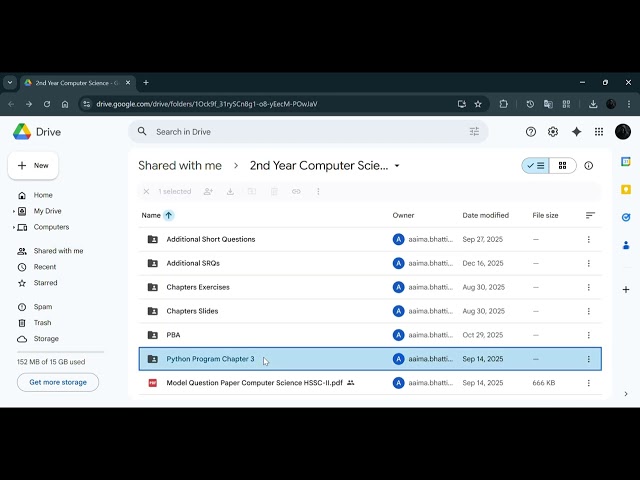The width and height of the screenshot is (640, 480).
Task: Open more actions for Chapters Exercises
Action: tap(589, 287)
